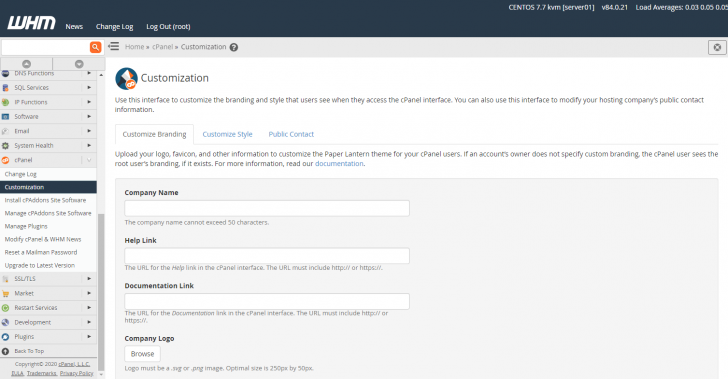This screenshot has width=728, height=379.
Task: Click the Restart Services green icon
Action: (6, 307)
